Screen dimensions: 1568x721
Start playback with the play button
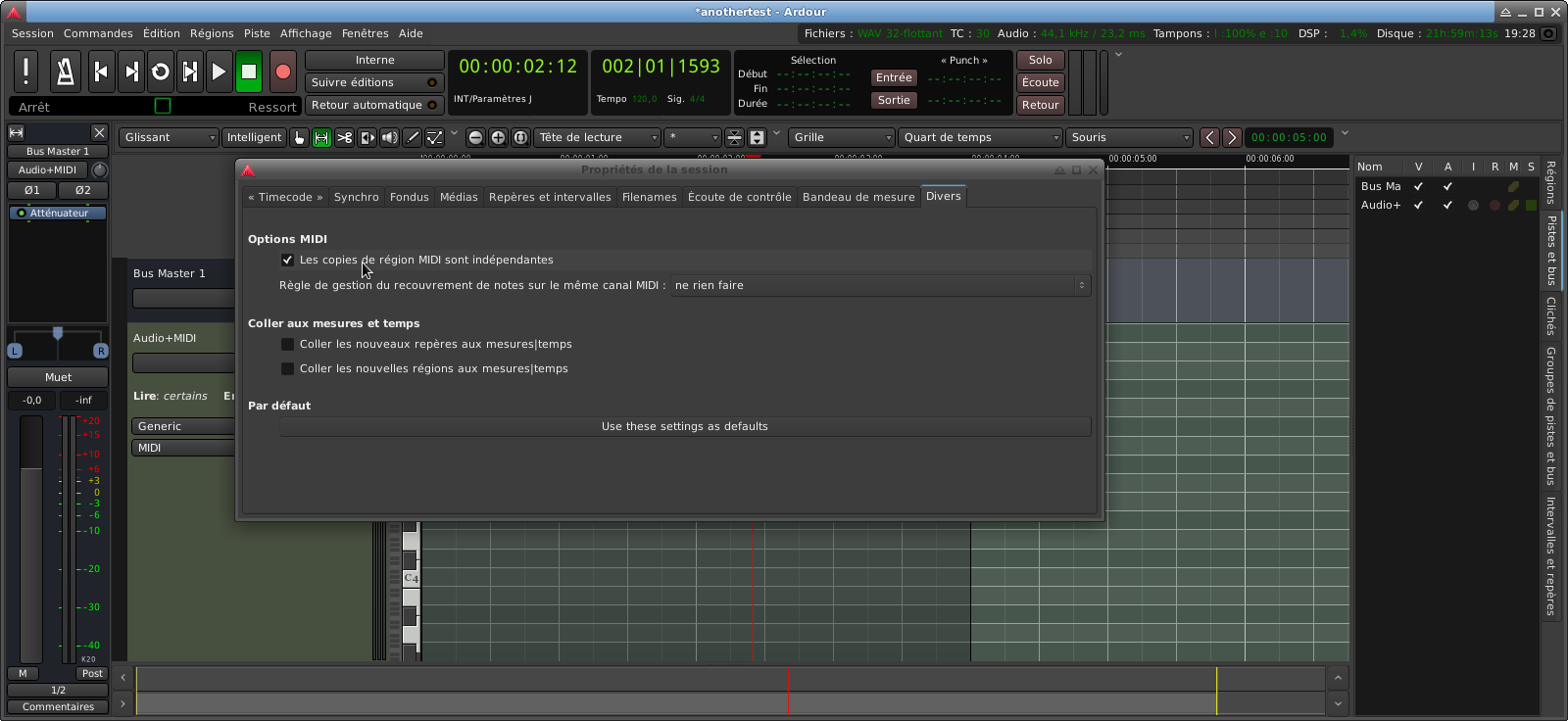point(220,72)
